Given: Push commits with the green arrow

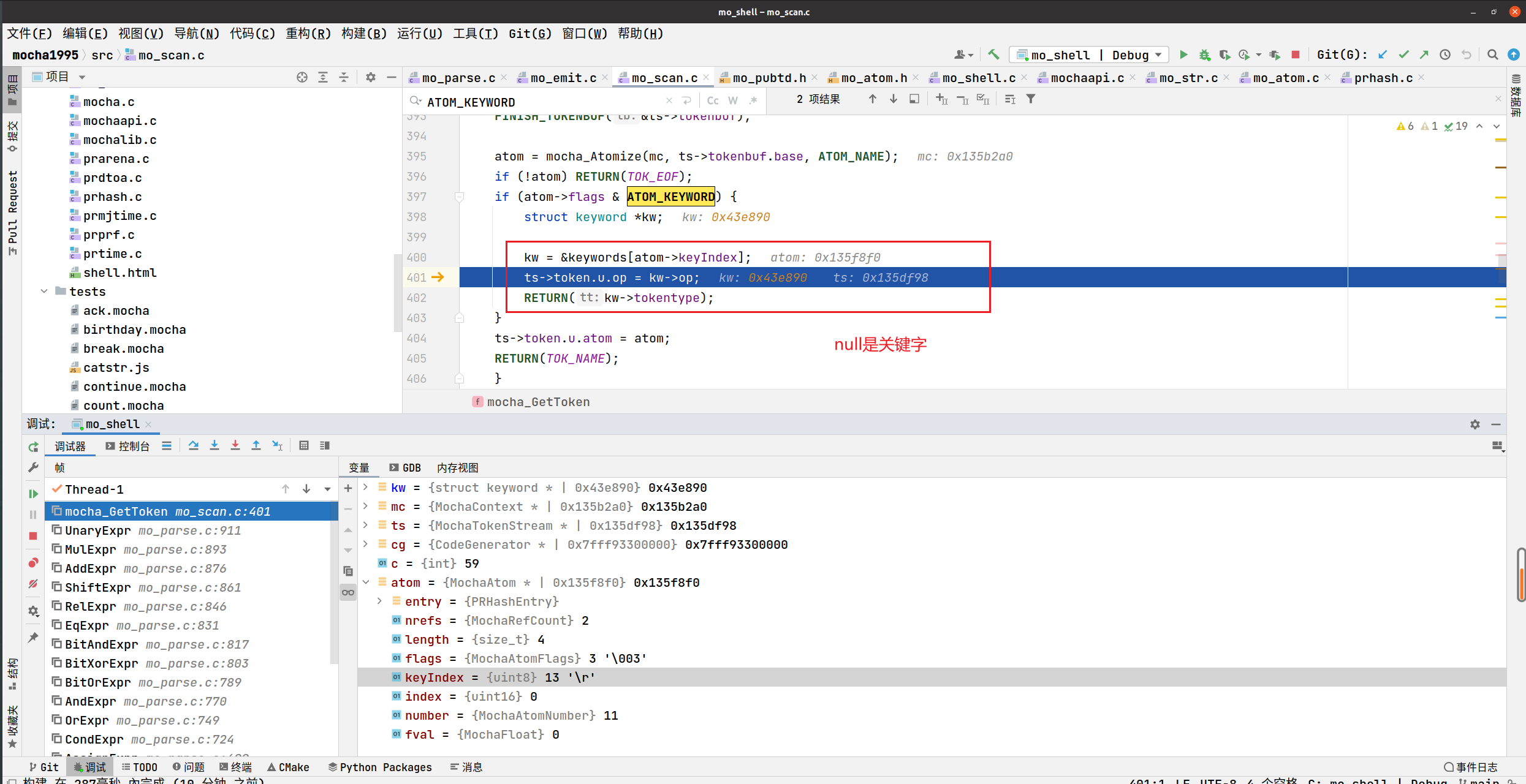Looking at the screenshot, I should pyautogui.click(x=1424, y=55).
